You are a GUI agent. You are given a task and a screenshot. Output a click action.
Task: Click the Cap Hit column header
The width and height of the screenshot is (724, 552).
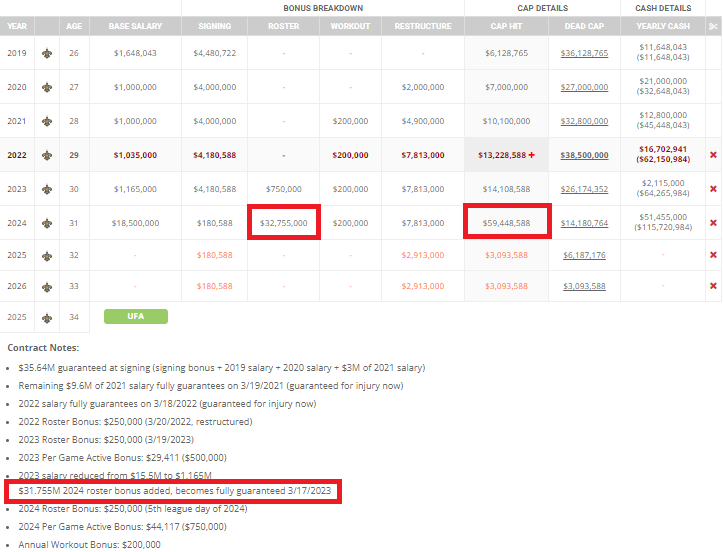506,26
